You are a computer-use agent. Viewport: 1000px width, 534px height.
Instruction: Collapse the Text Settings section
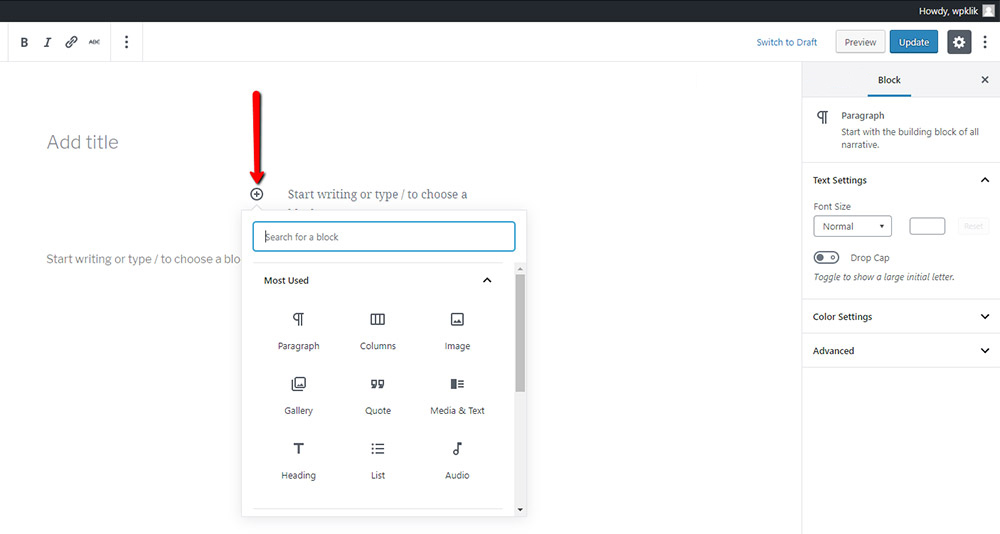901,181
